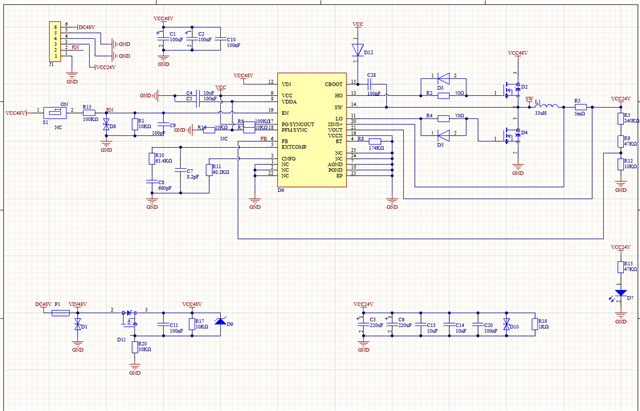Select the D6 controller IC body
This screenshot has width=640, height=411.
[x=312, y=130]
